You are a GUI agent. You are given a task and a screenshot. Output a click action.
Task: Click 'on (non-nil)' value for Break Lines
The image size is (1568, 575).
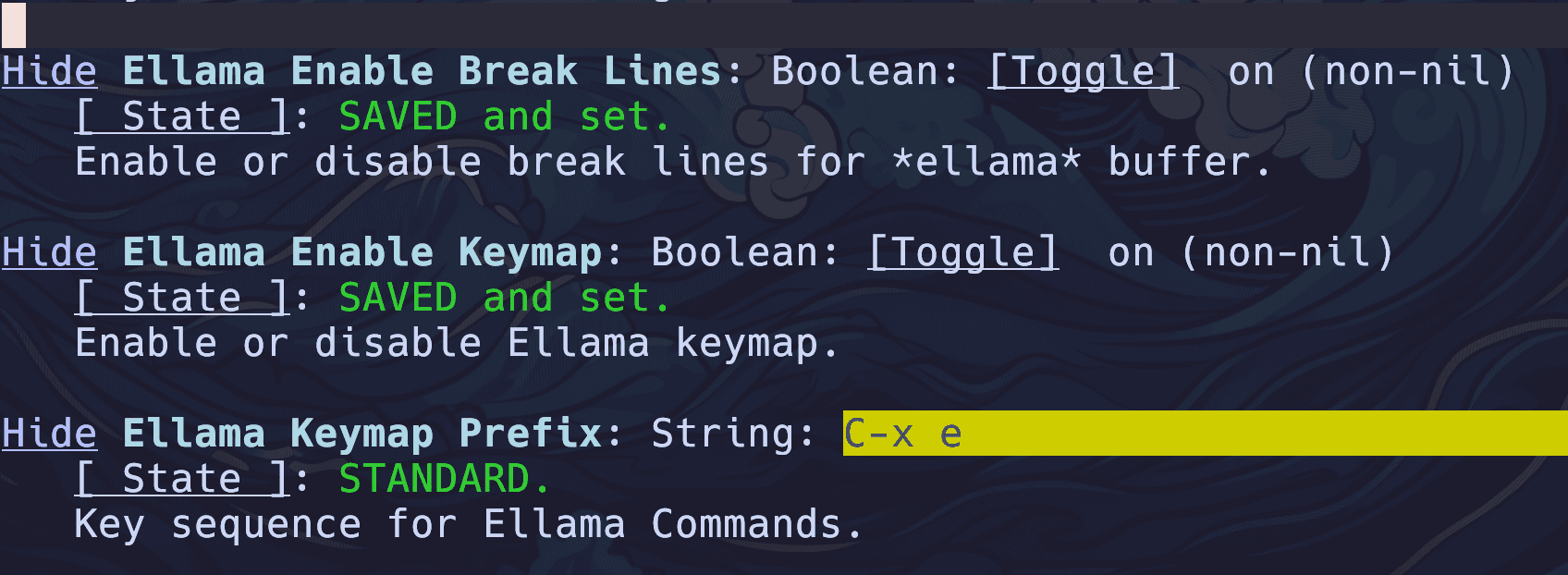point(1371,71)
